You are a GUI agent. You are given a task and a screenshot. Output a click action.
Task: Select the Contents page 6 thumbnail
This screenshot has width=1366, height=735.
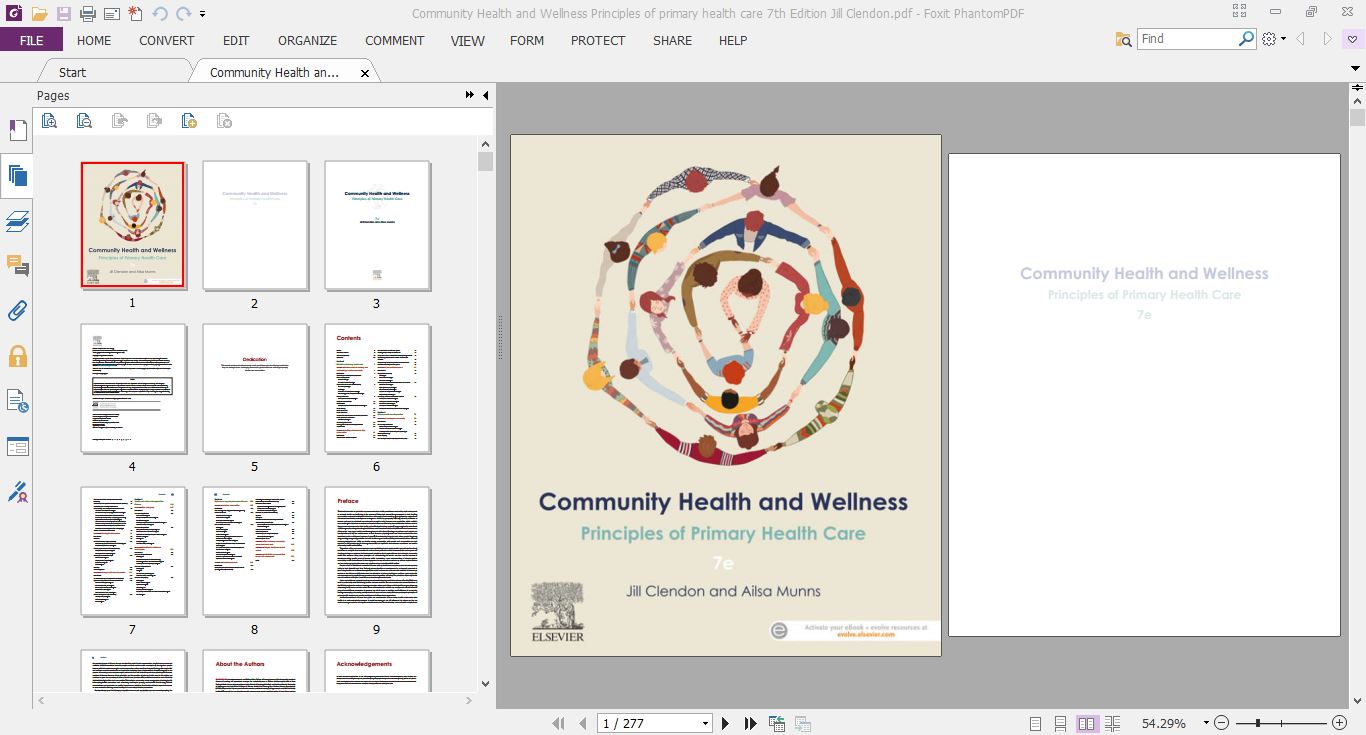[377, 388]
